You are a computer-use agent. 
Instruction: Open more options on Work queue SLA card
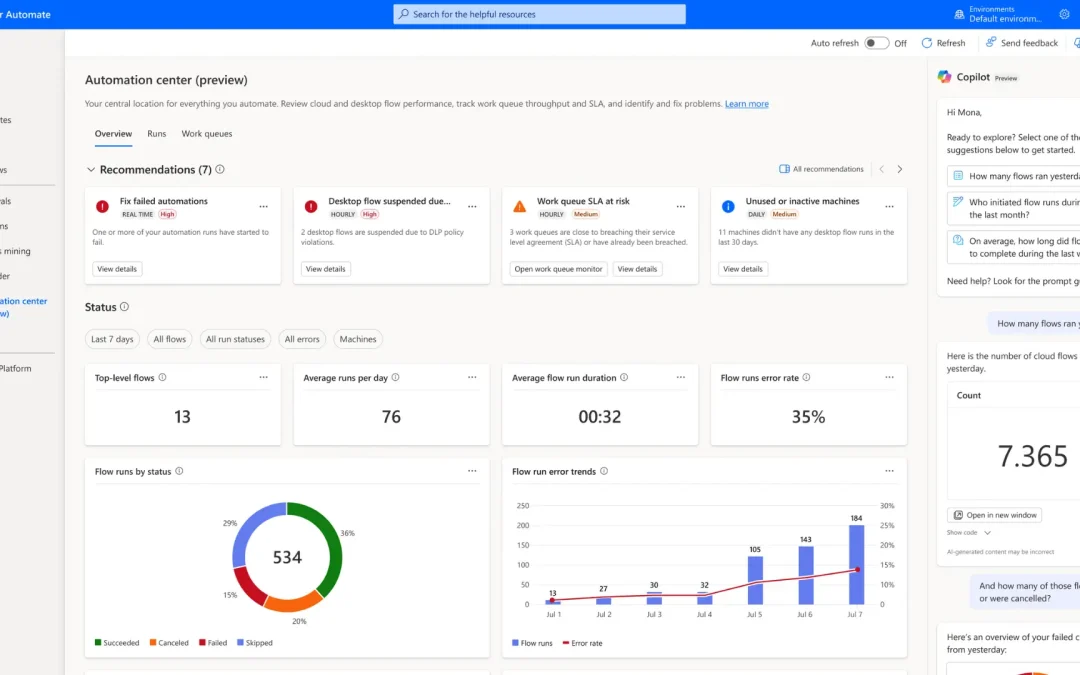pos(681,207)
